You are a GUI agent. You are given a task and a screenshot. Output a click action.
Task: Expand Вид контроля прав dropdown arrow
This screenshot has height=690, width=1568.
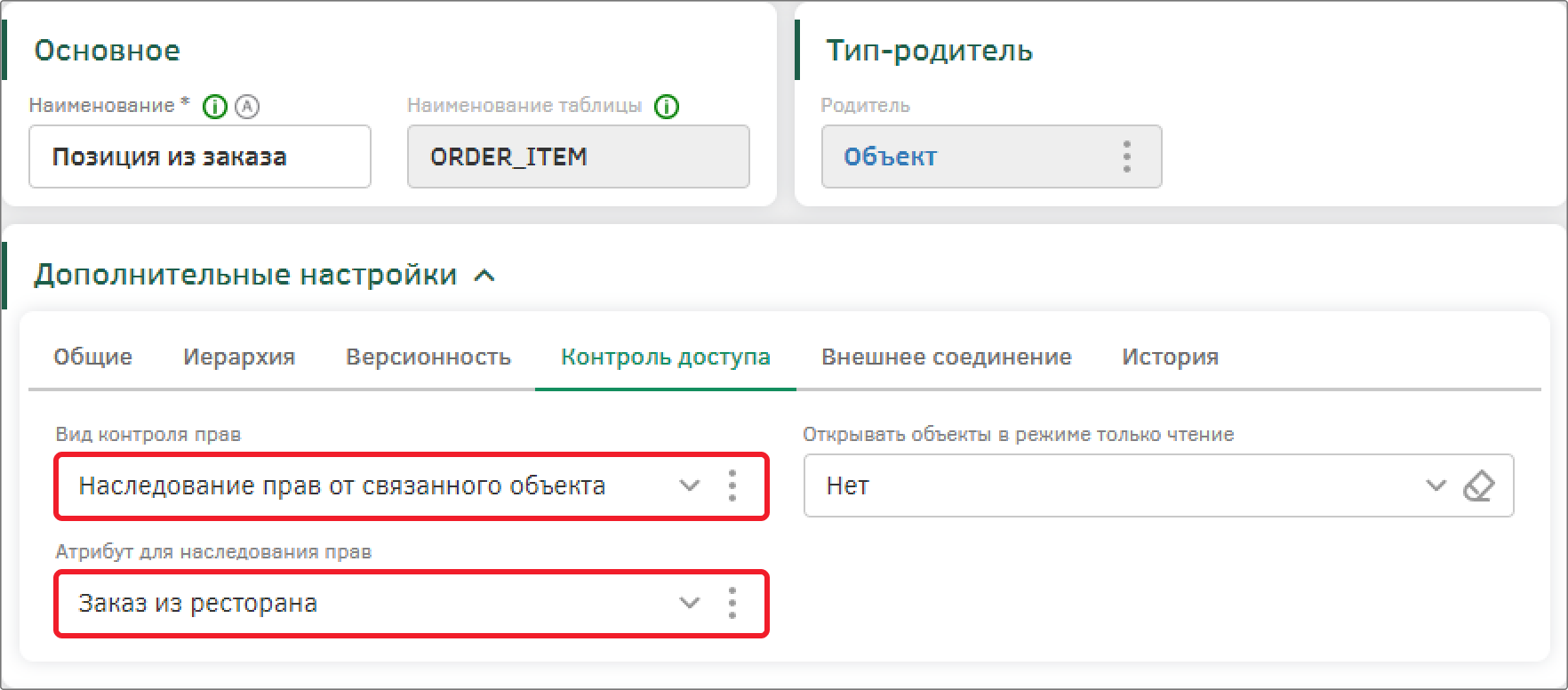click(x=689, y=485)
